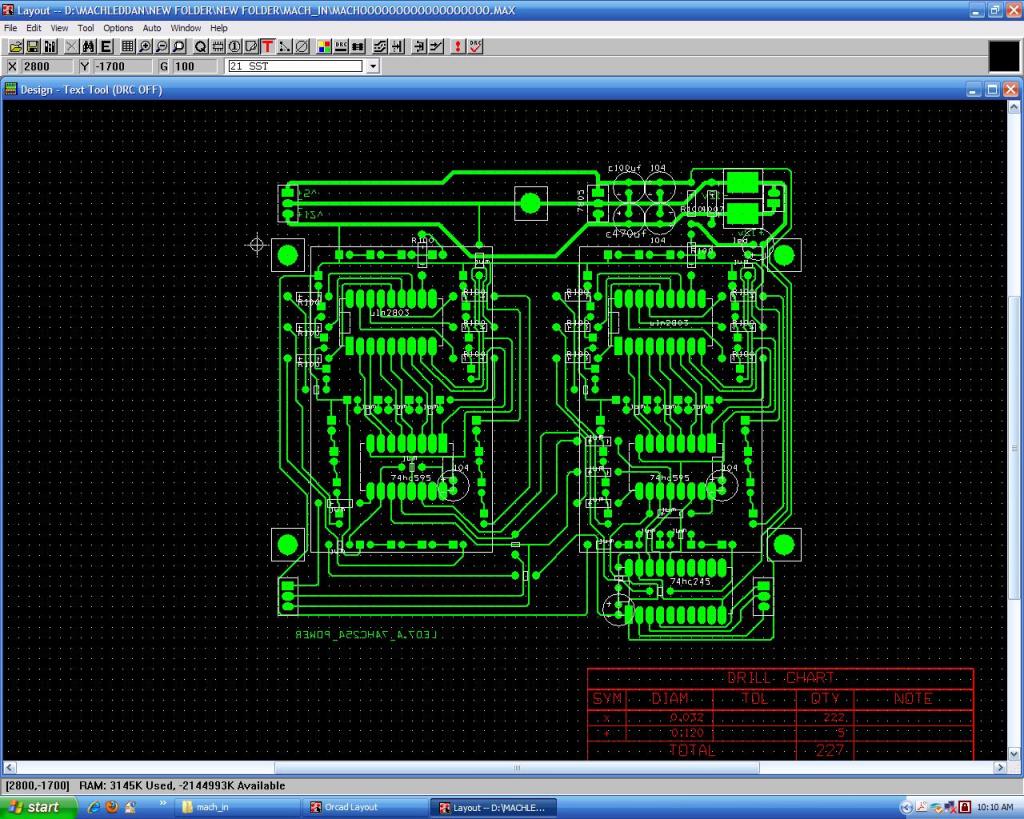
Task: Open the Auto menu
Action: [152, 28]
